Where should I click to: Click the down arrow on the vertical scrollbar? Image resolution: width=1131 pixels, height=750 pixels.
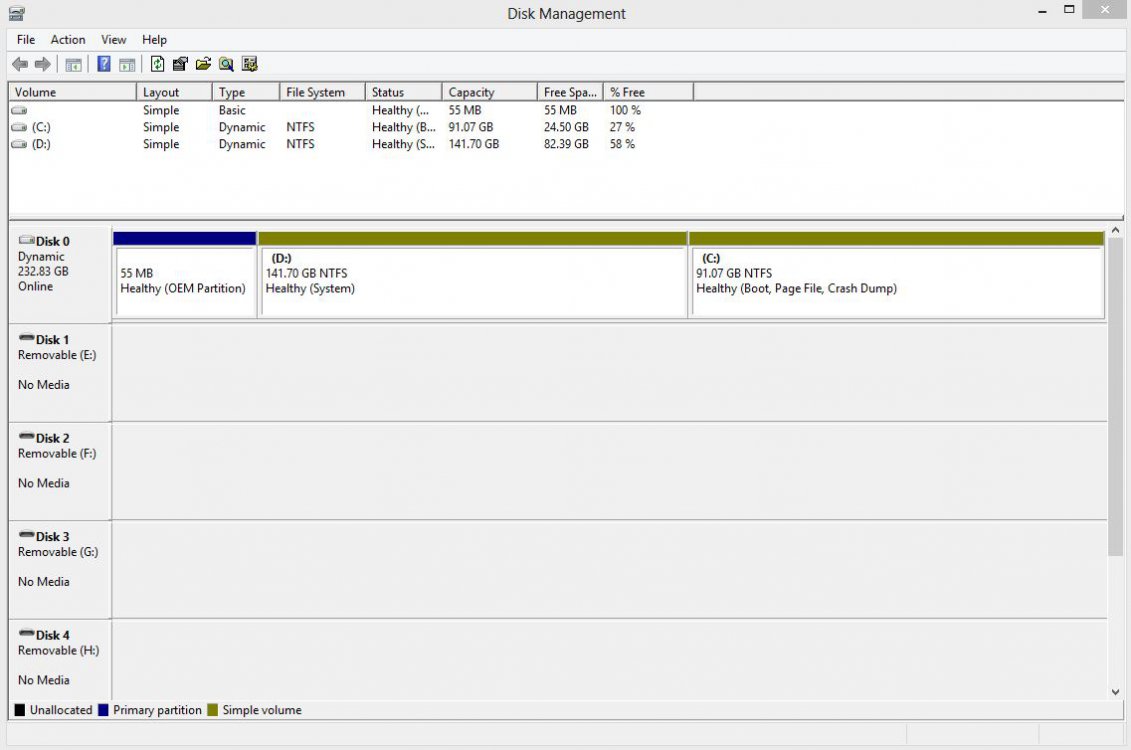point(1116,691)
